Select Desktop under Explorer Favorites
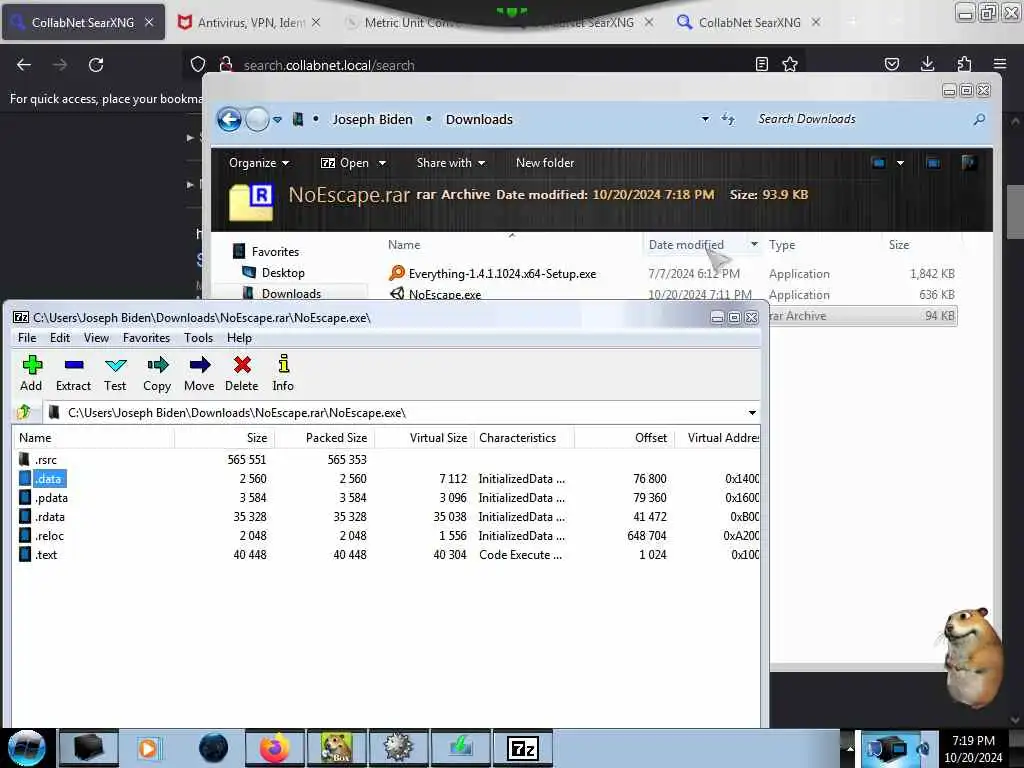 [283, 272]
